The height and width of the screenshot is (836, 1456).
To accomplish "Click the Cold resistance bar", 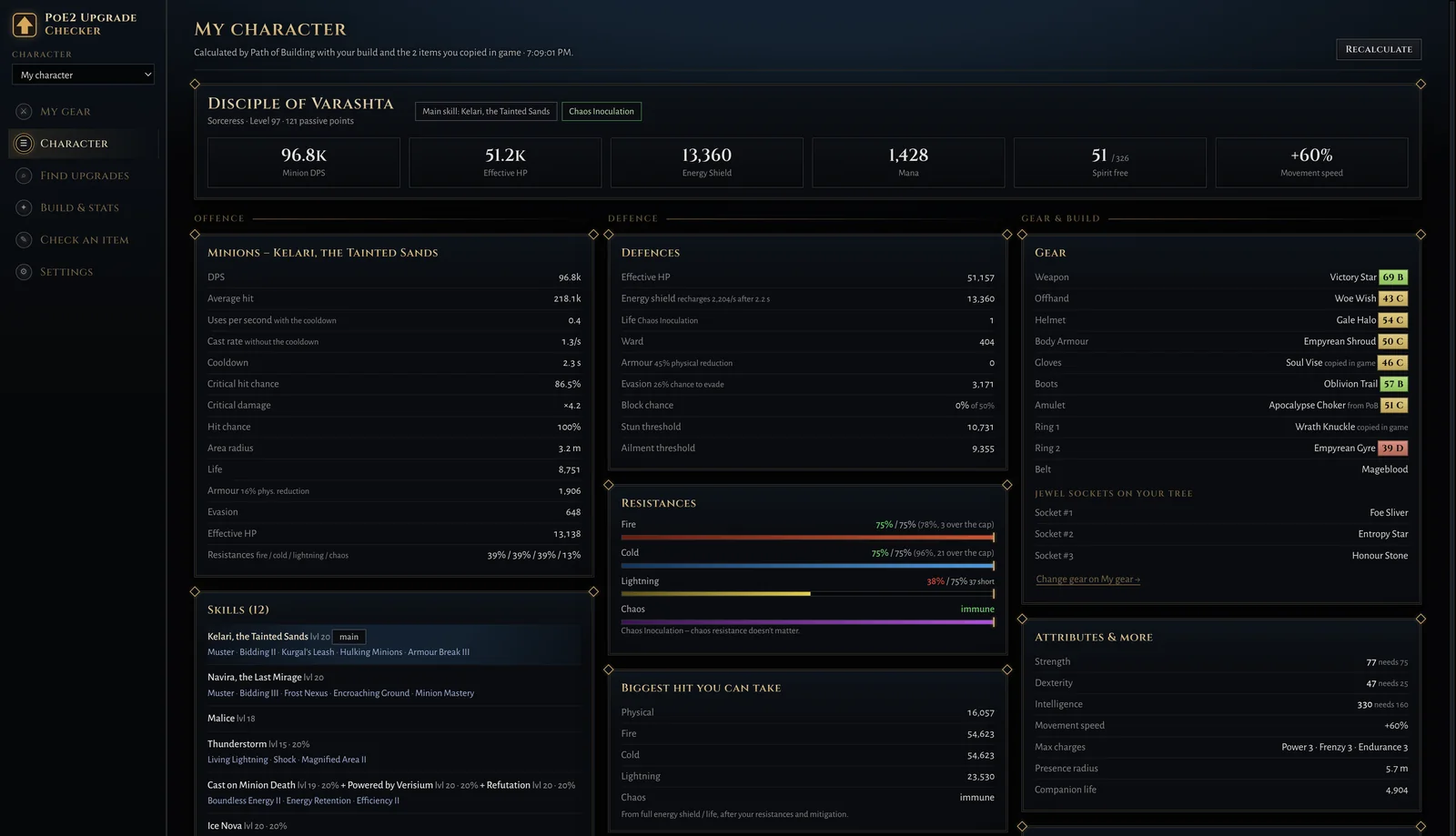I will click(807, 566).
